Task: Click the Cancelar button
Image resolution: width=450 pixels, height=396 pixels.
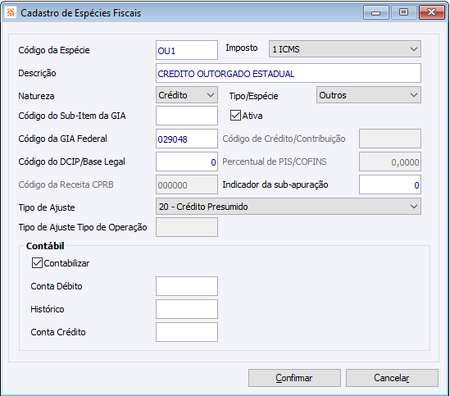Action: click(x=392, y=378)
